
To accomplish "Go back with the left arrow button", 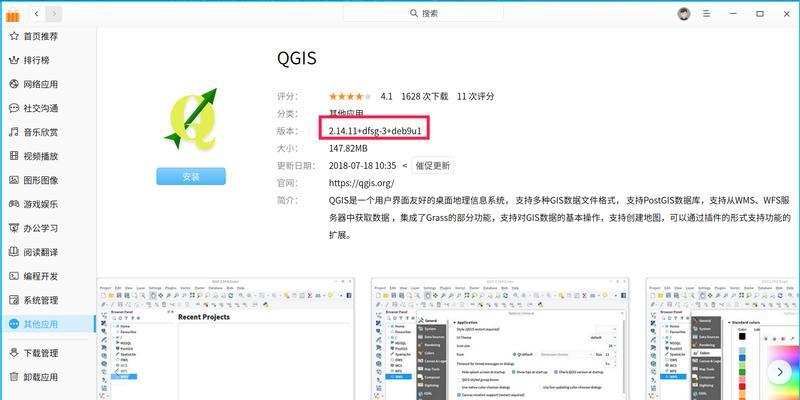I will point(37,14).
